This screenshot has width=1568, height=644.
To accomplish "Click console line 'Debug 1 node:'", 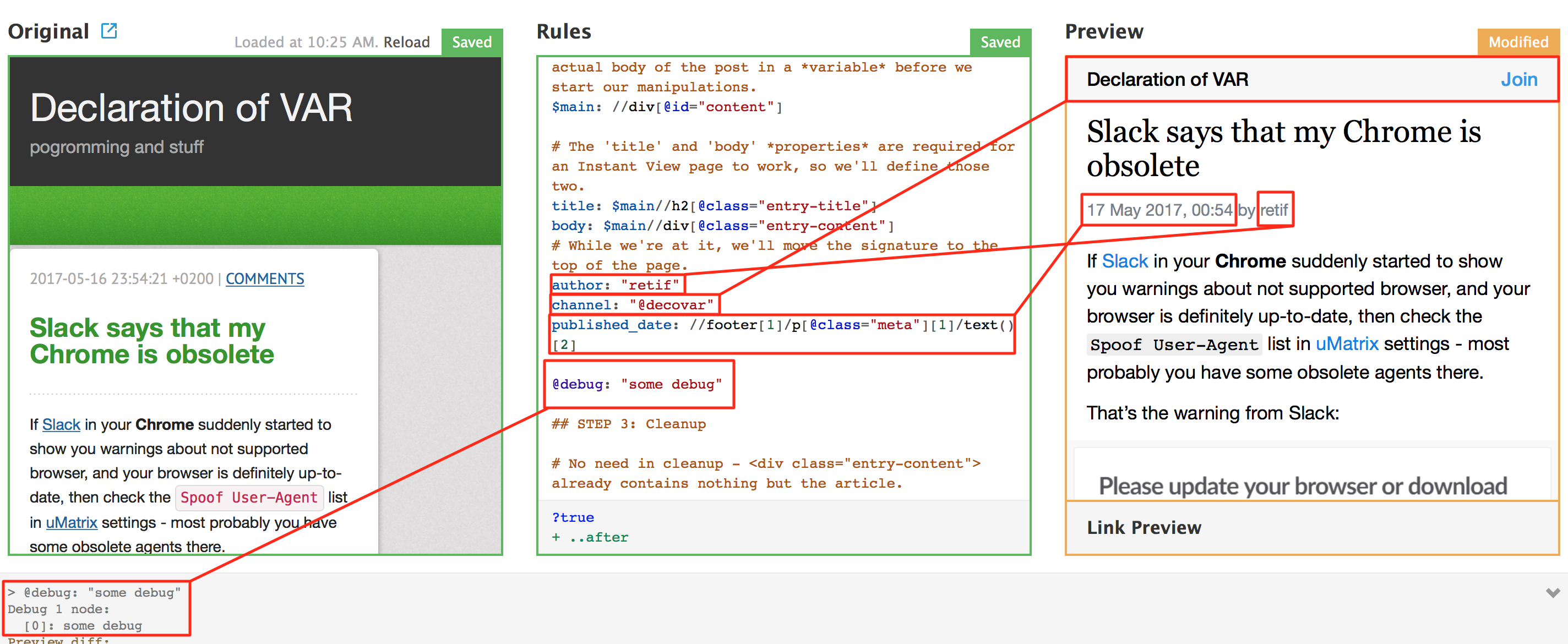I will coord(58,609).
